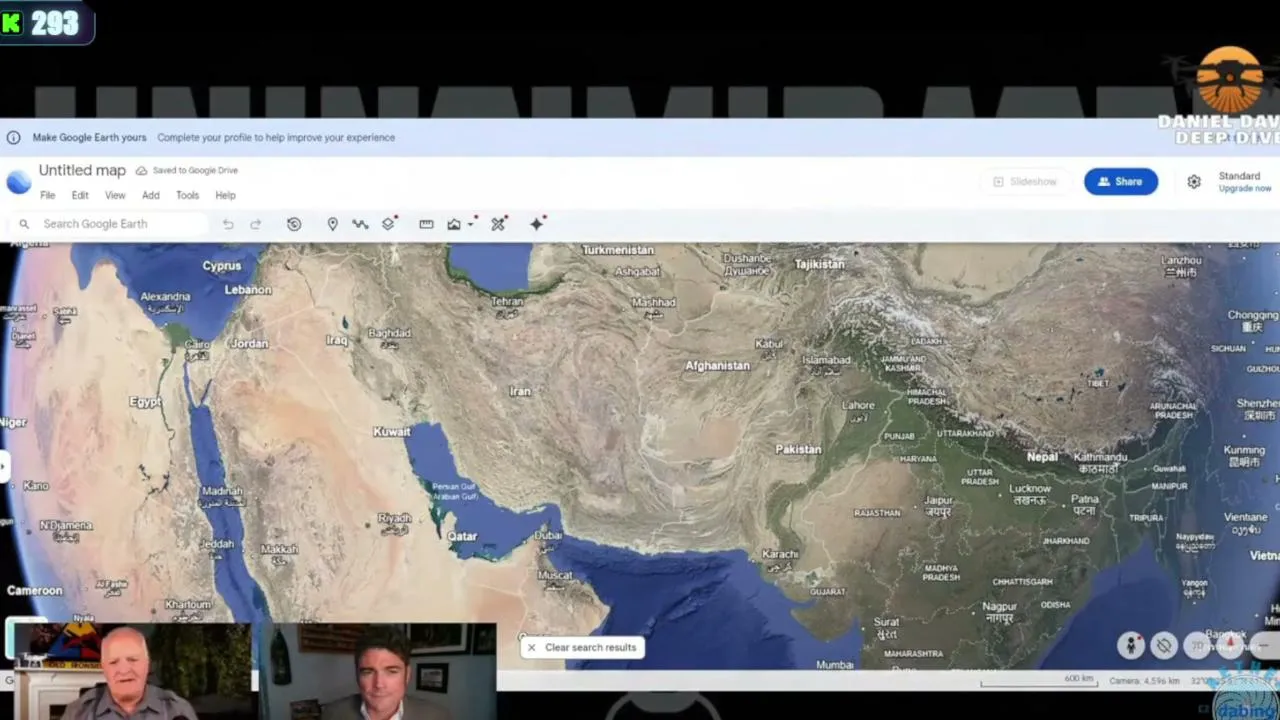Click the Pakistan label on the map
The width and height of the screenshot is (1280, 720).
(798, 449)
